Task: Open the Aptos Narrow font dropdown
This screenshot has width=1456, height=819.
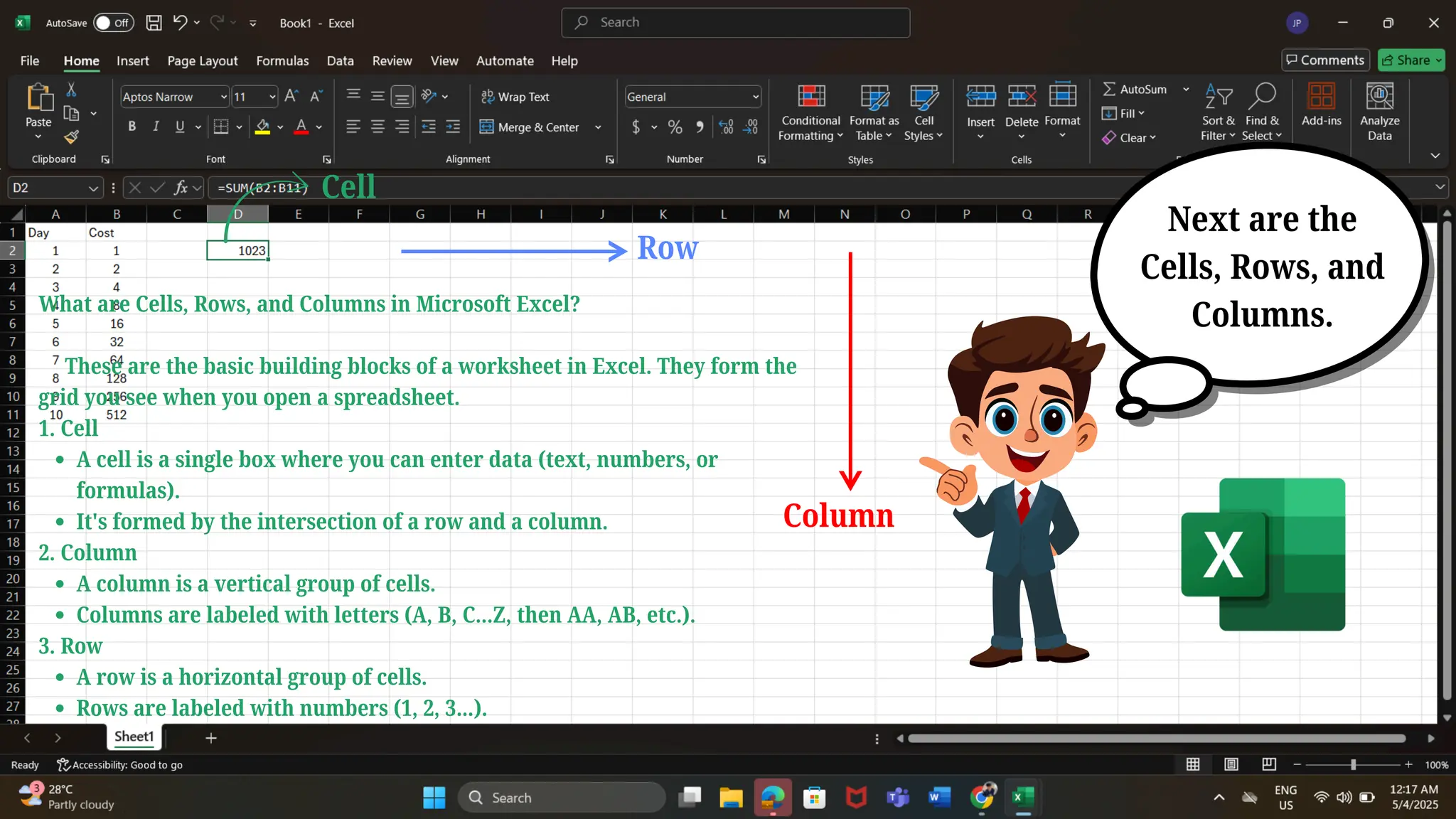Action: pos(223,97)
